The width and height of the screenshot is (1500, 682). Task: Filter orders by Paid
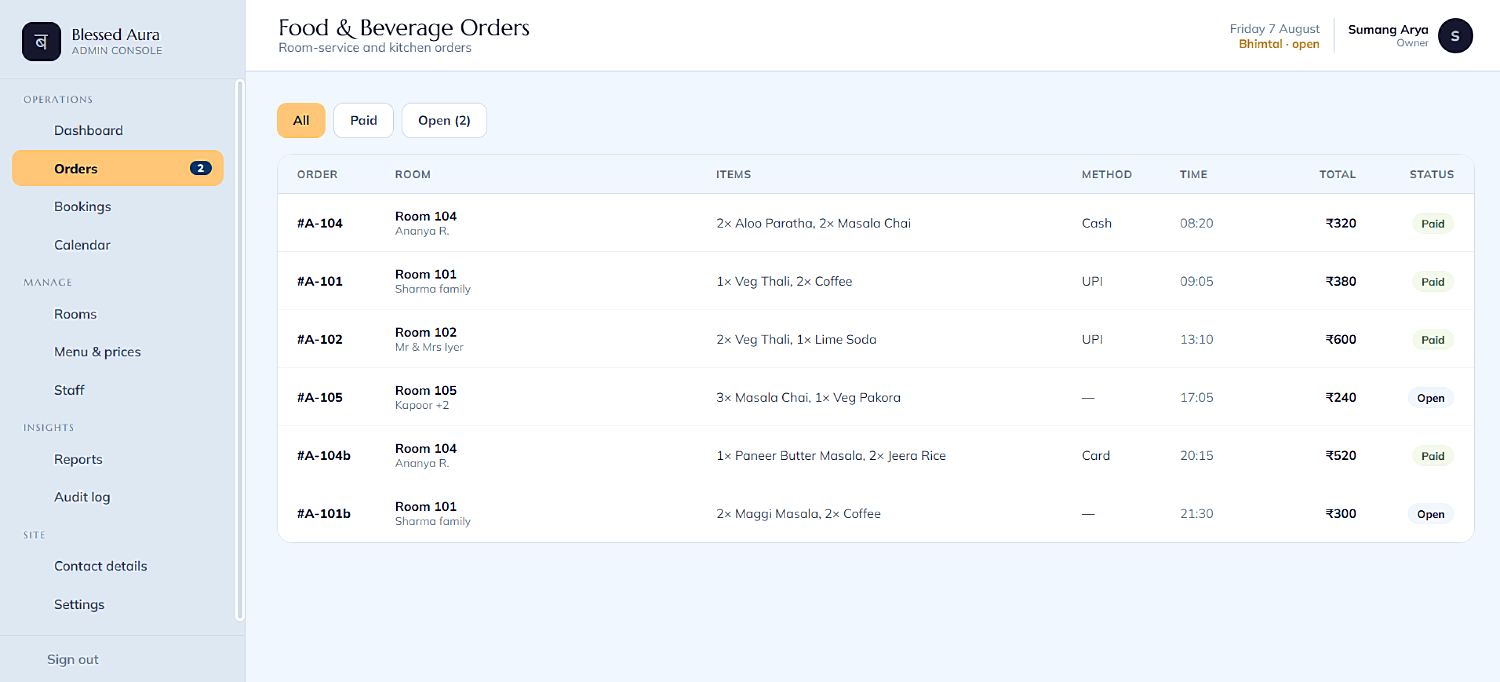(364, 121)
